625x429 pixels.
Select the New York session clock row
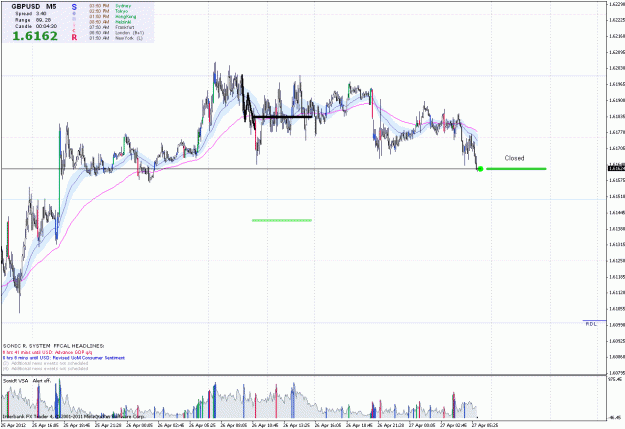(x=116, y=38)
